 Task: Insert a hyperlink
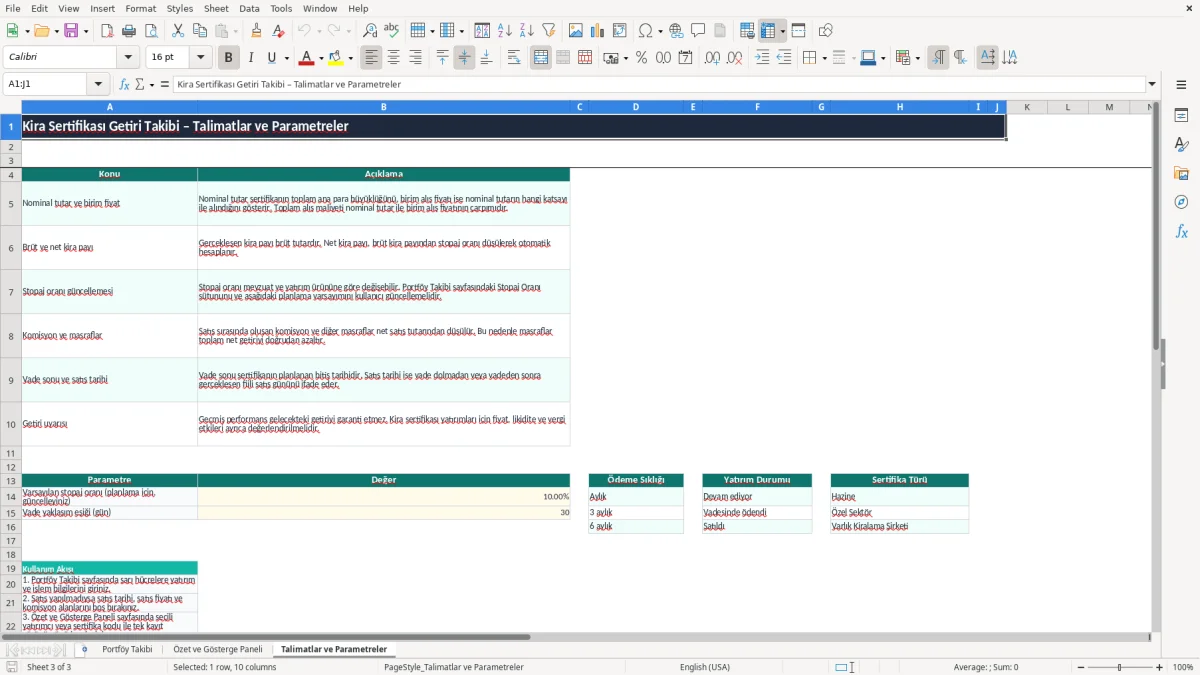point(676,31)
